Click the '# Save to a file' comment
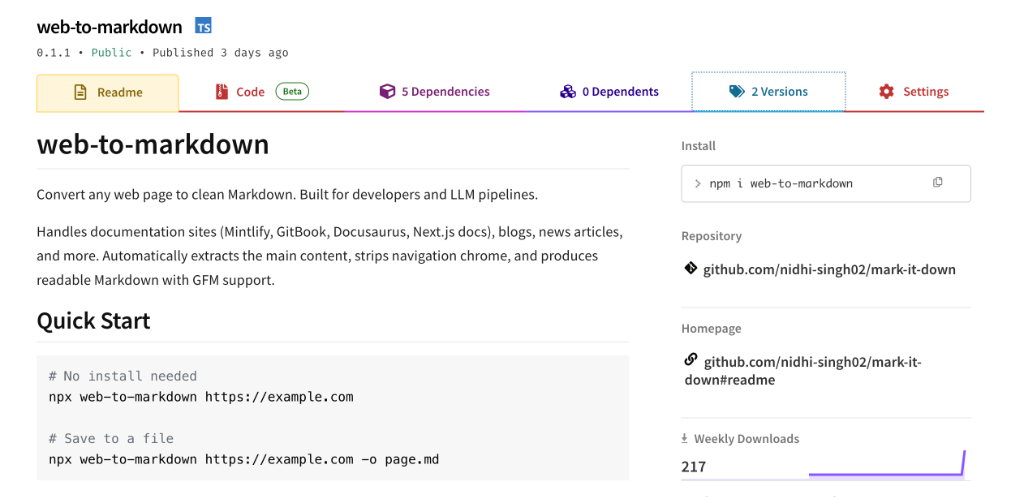The image size is (1024, 497). pyautogui.click(x=111, y=439)
